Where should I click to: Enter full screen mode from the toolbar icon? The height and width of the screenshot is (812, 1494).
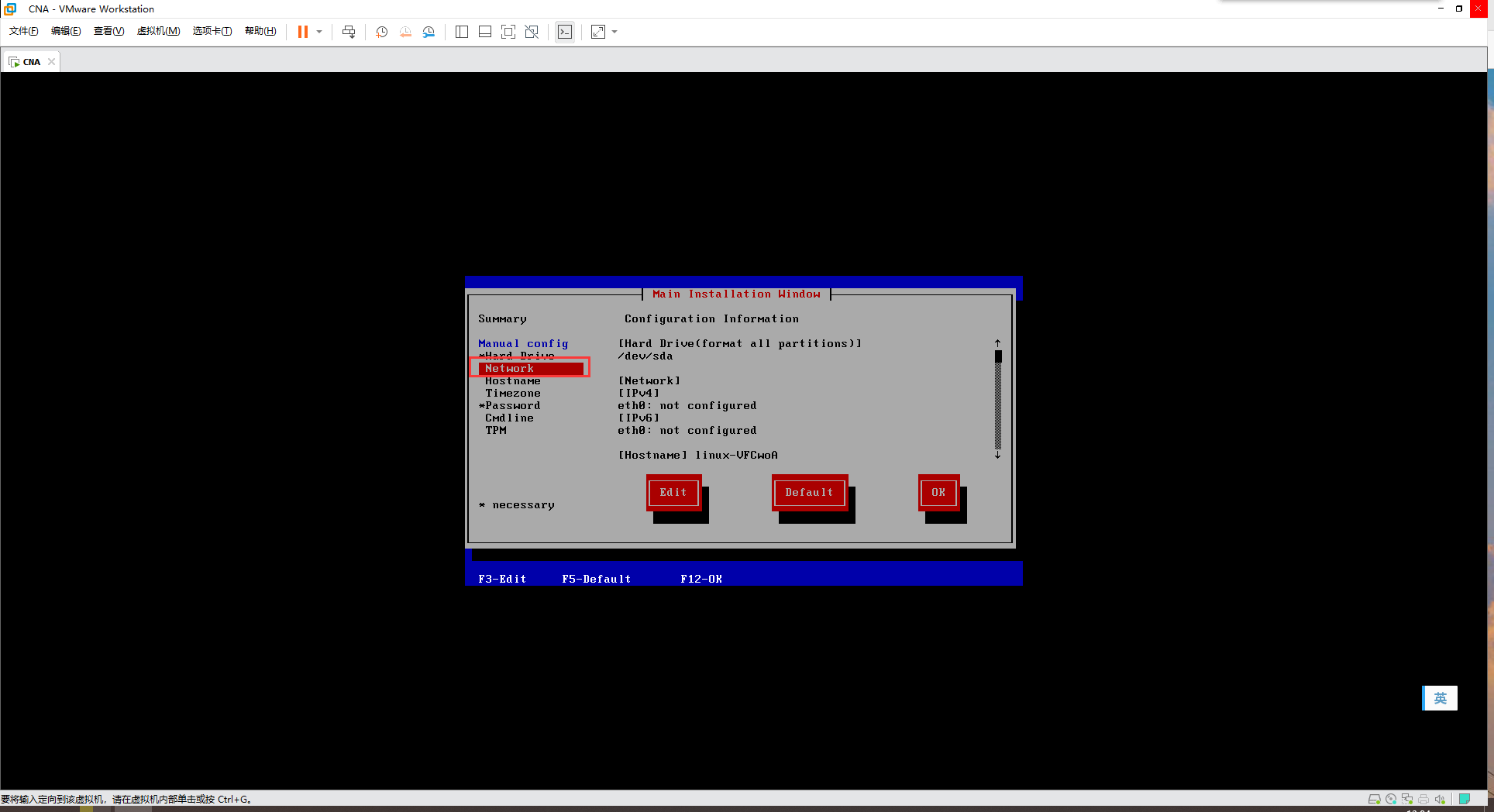coord(508,32)
